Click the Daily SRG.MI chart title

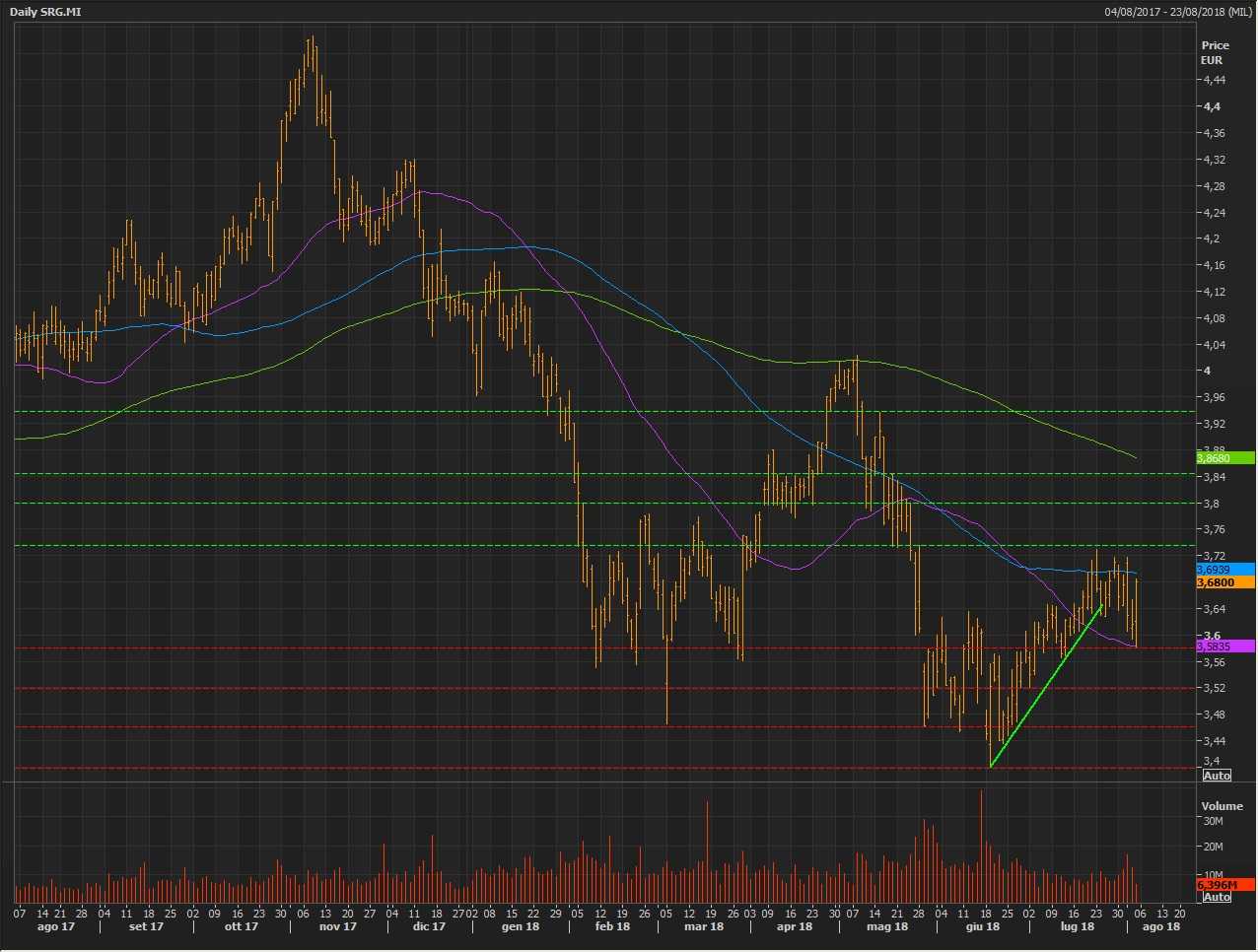pyautogui.click(x=45, y=11)
